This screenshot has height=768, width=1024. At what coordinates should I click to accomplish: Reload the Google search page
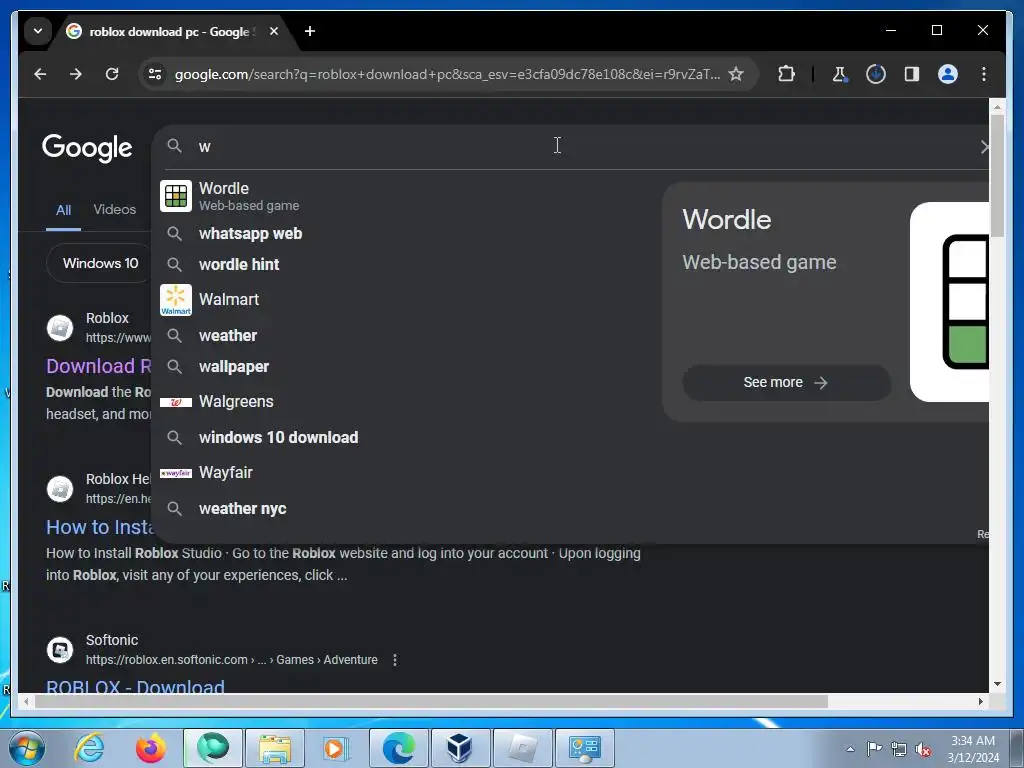(x=112, y=74)
